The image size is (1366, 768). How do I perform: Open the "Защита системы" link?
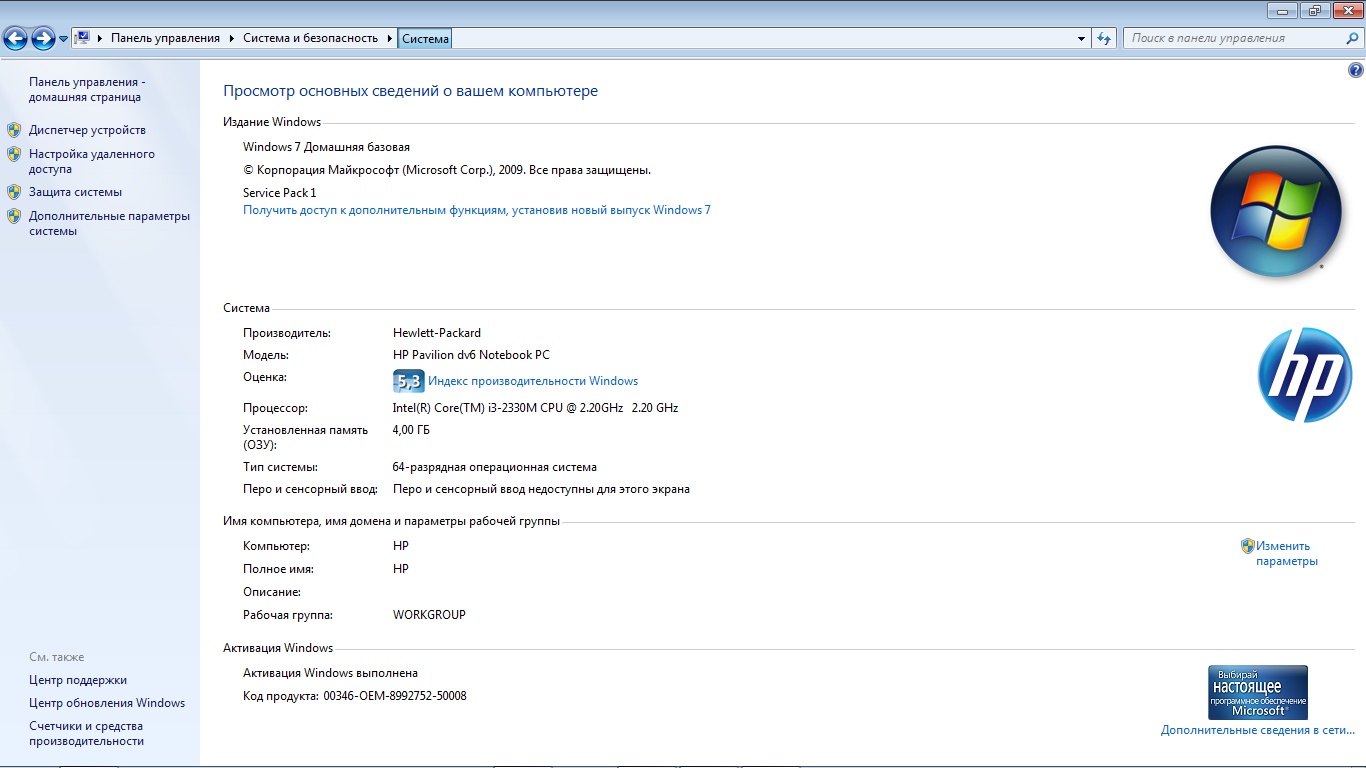[75, 192]
